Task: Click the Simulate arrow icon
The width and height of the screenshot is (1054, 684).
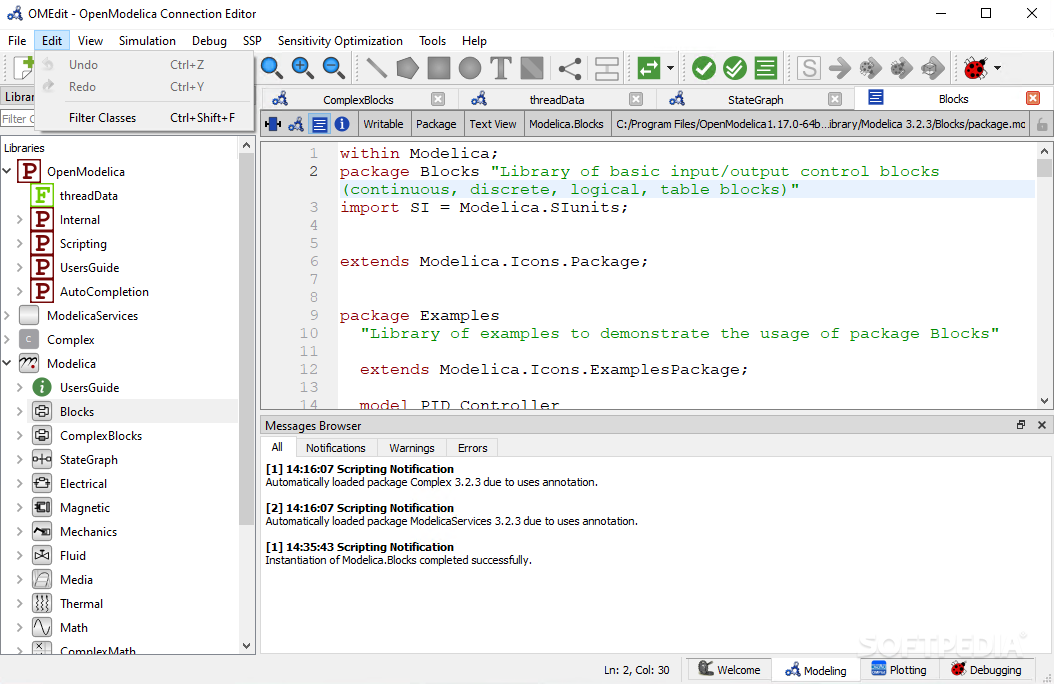Action: [840, 68]
